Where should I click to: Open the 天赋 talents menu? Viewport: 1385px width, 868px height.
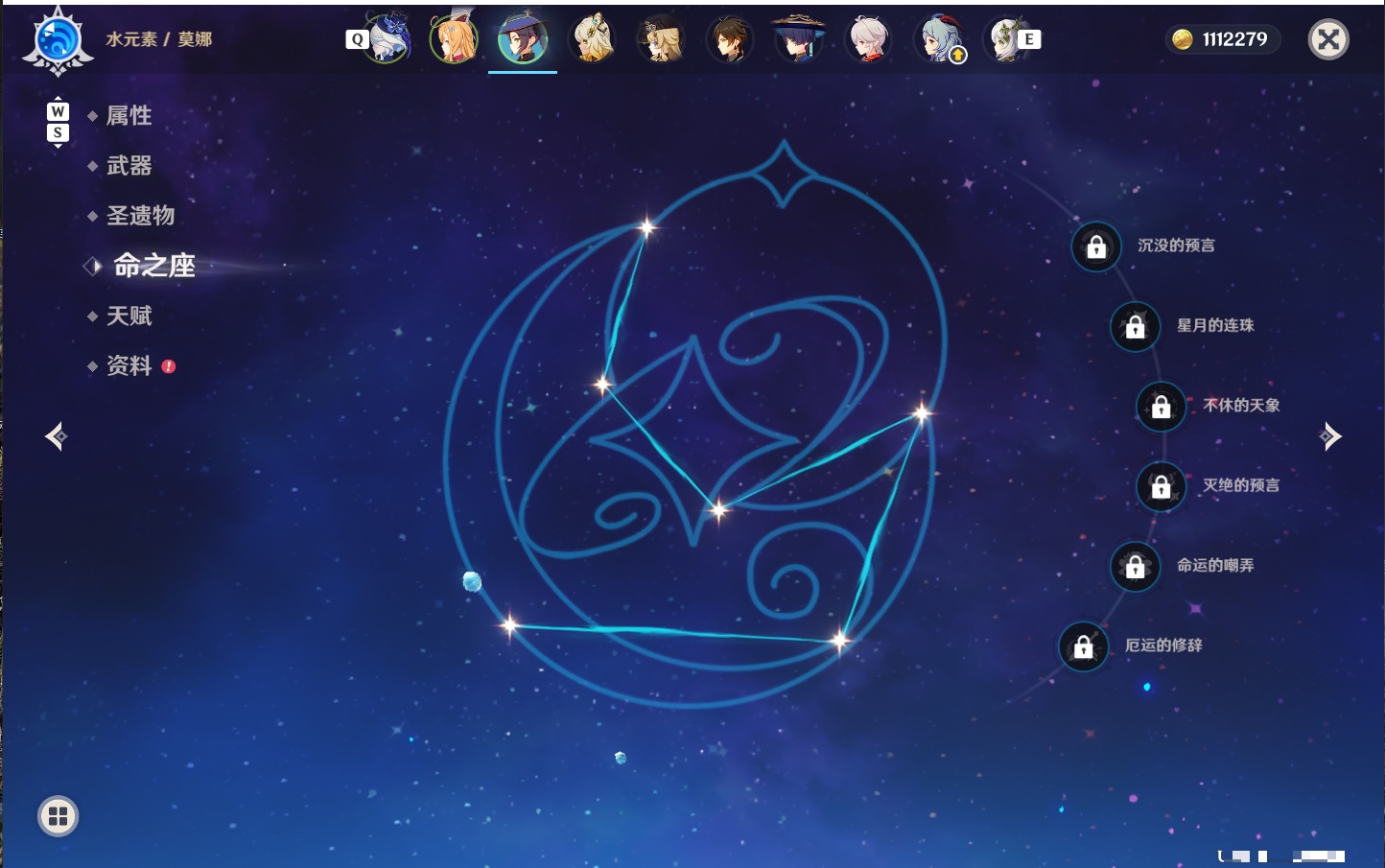[x=129, y=316]
